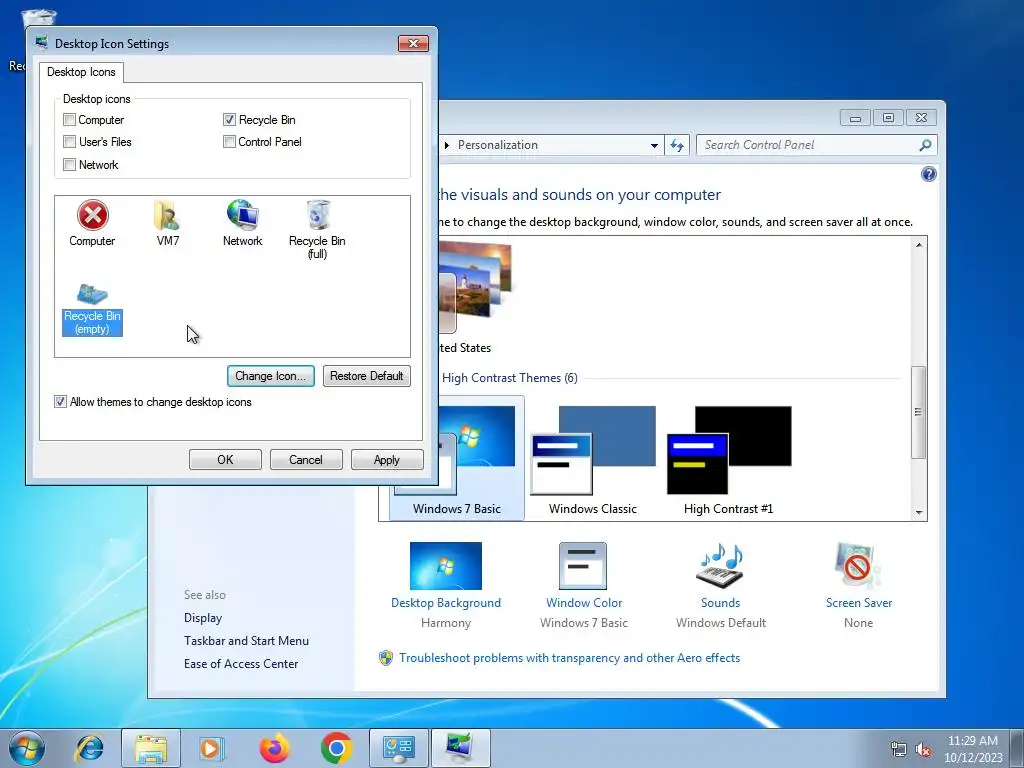Launch Firefox from the taskbar
Viewport: 1024px width, 768px height.
(274, 748)
